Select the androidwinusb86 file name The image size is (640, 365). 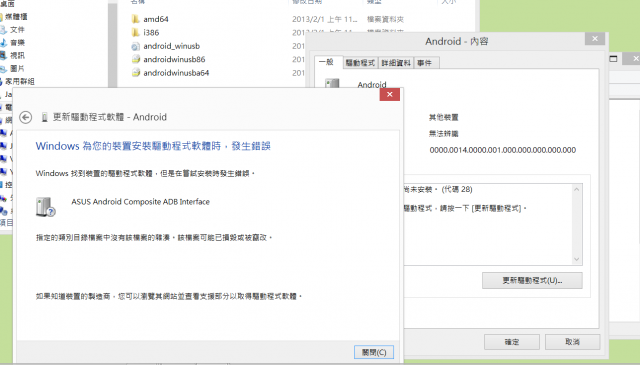(174, 60)
